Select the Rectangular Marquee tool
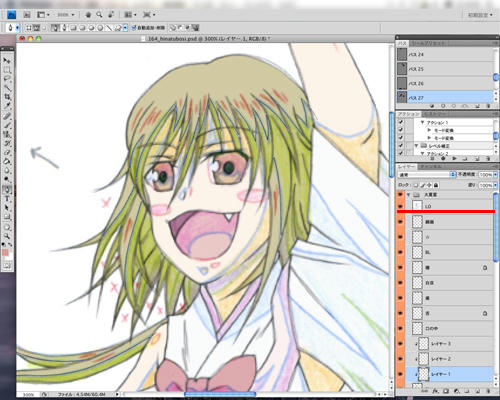 [7, 70]
